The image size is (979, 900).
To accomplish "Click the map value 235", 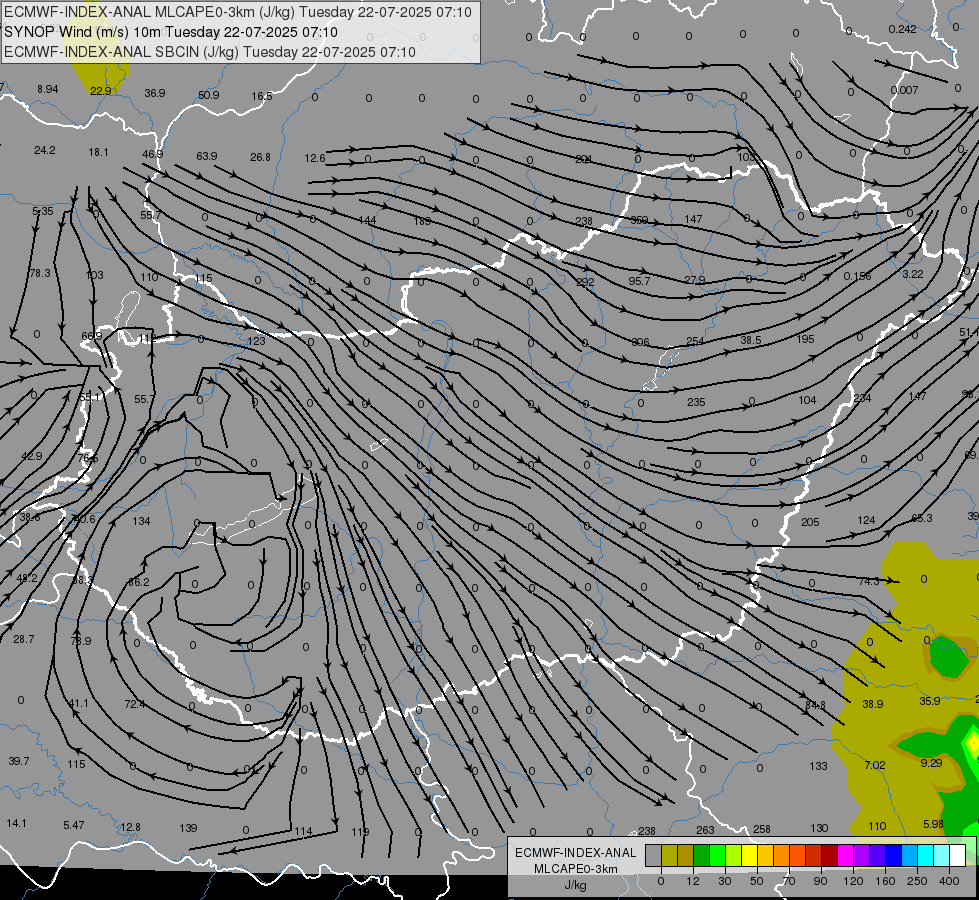I will pyautogui.click(x=696, y=402).
